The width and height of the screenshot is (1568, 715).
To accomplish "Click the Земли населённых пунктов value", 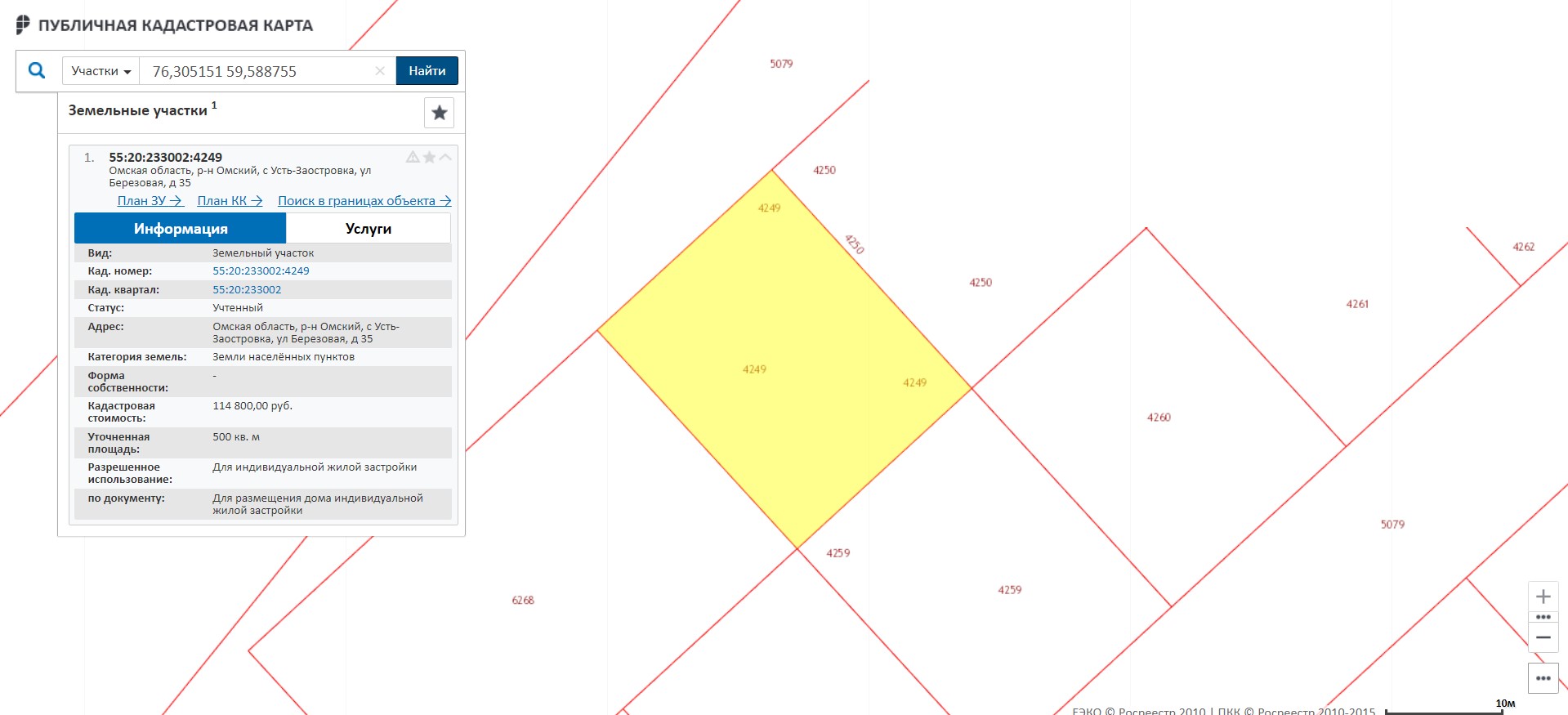I will [284, 357].
